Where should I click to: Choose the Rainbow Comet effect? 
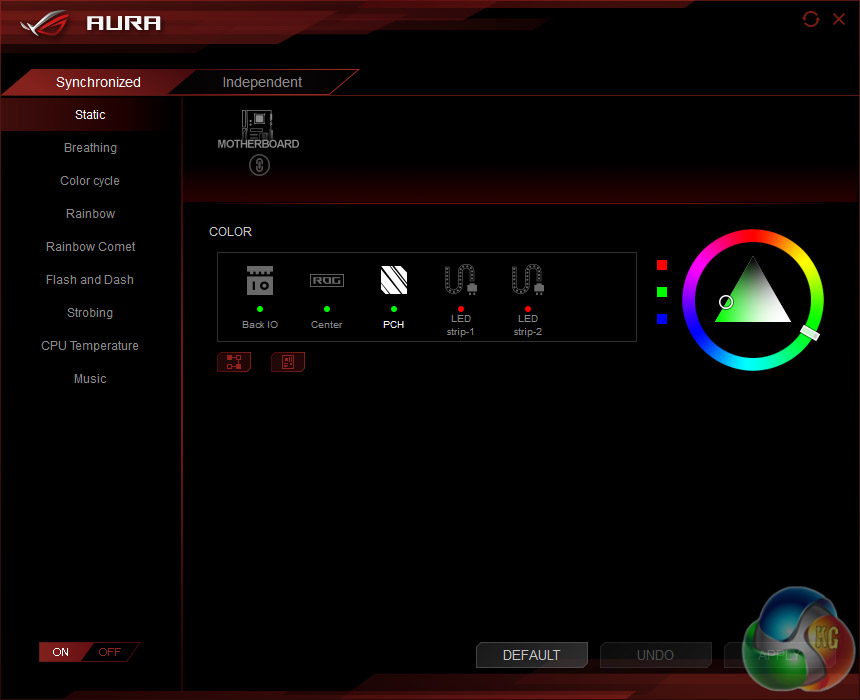90,247
